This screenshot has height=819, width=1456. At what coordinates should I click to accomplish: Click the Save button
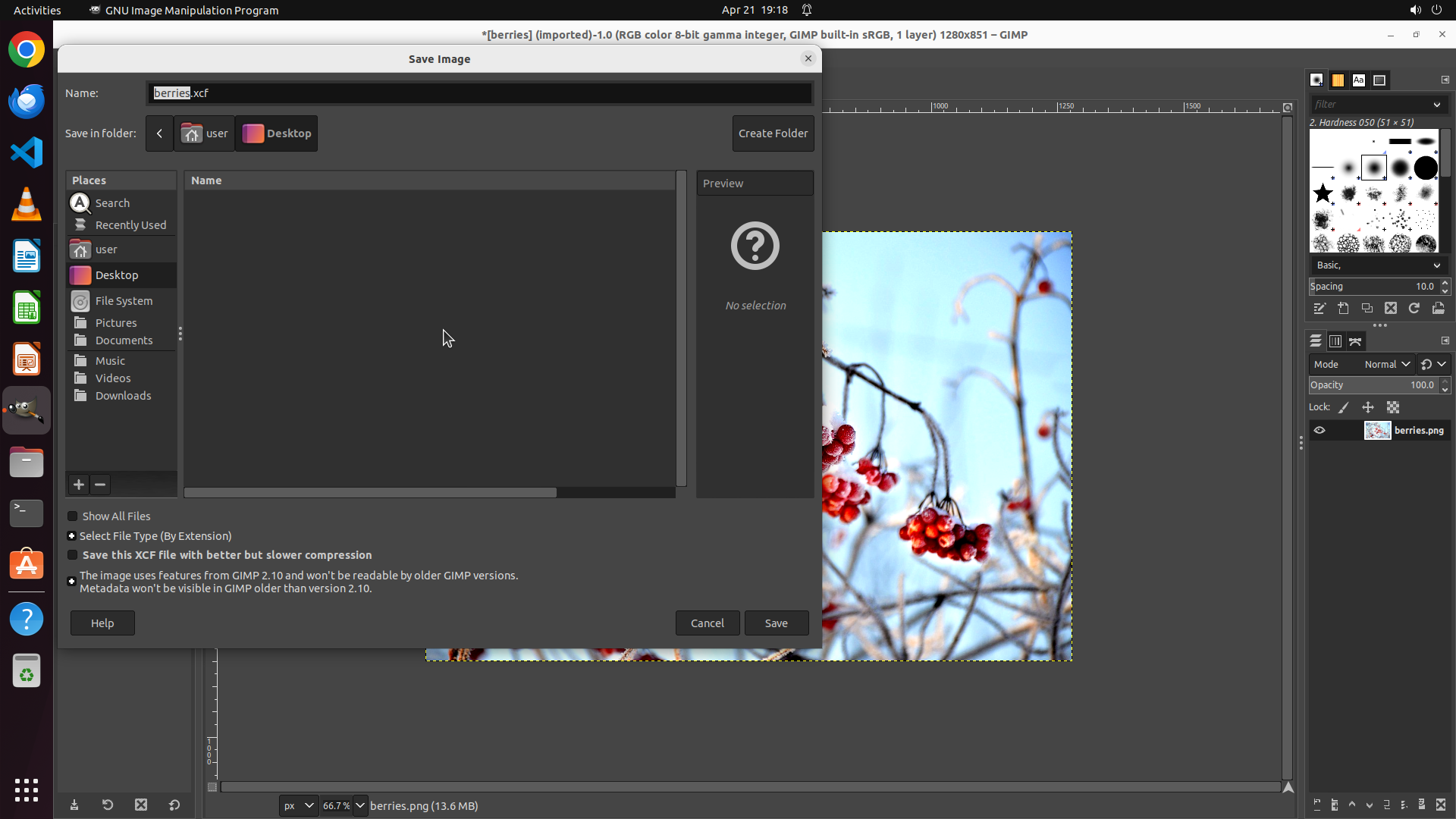776,623
